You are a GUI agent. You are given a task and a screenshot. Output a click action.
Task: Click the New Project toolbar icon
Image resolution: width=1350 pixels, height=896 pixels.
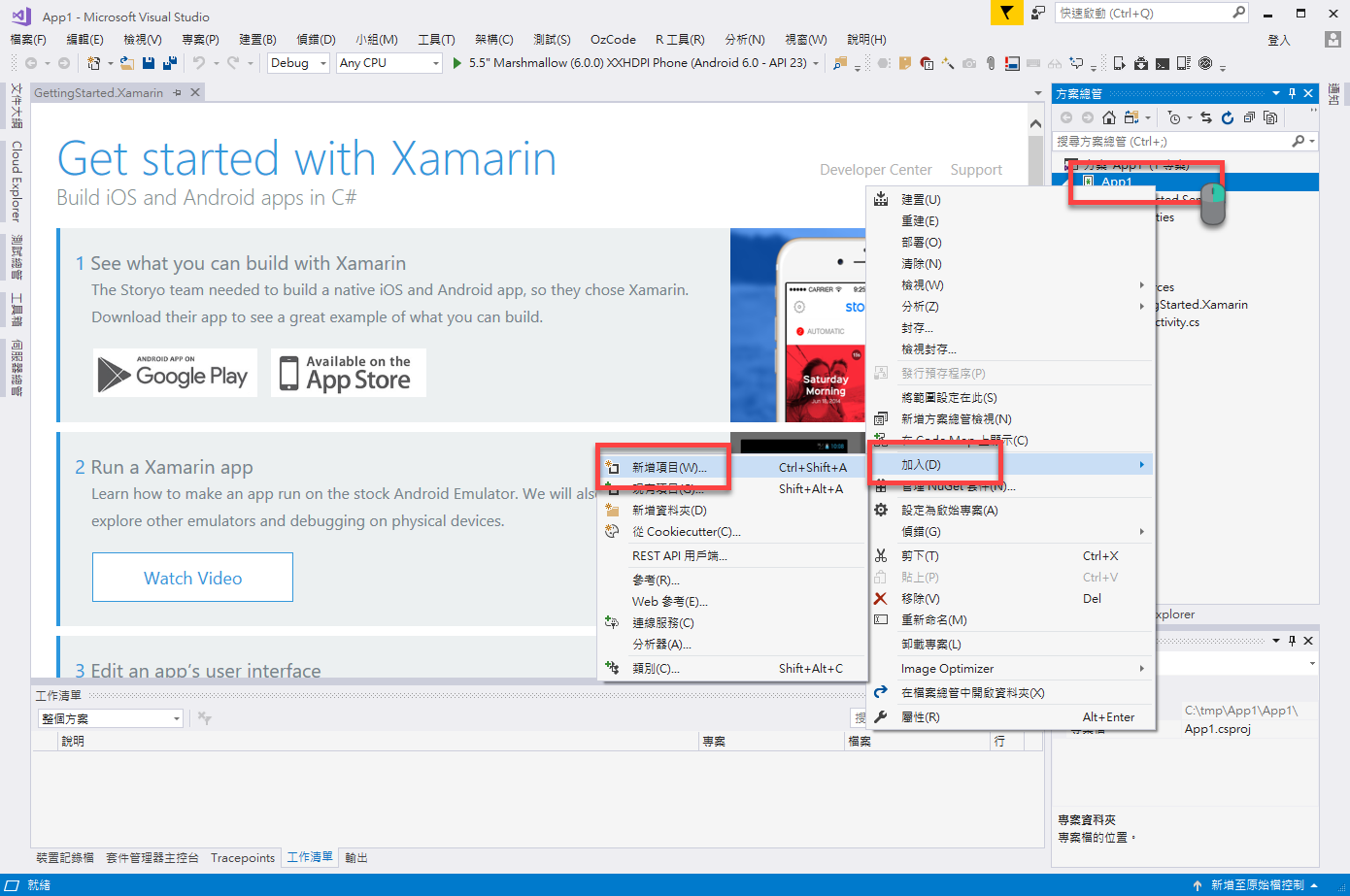(x=94, y=63)
